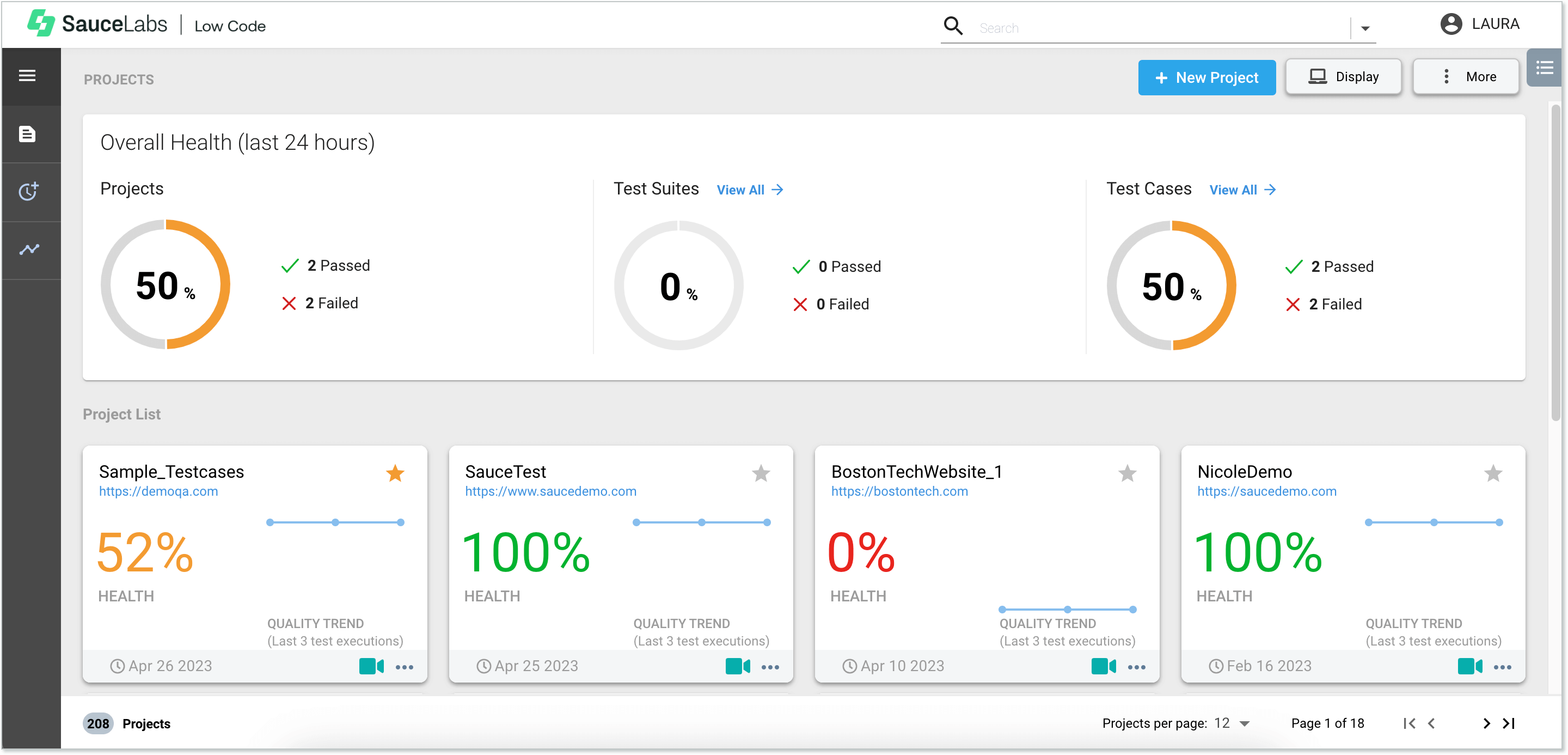Click the LAURA user account icon
The width and height of the screenshot is (1568, 755).
(1450, 25)
